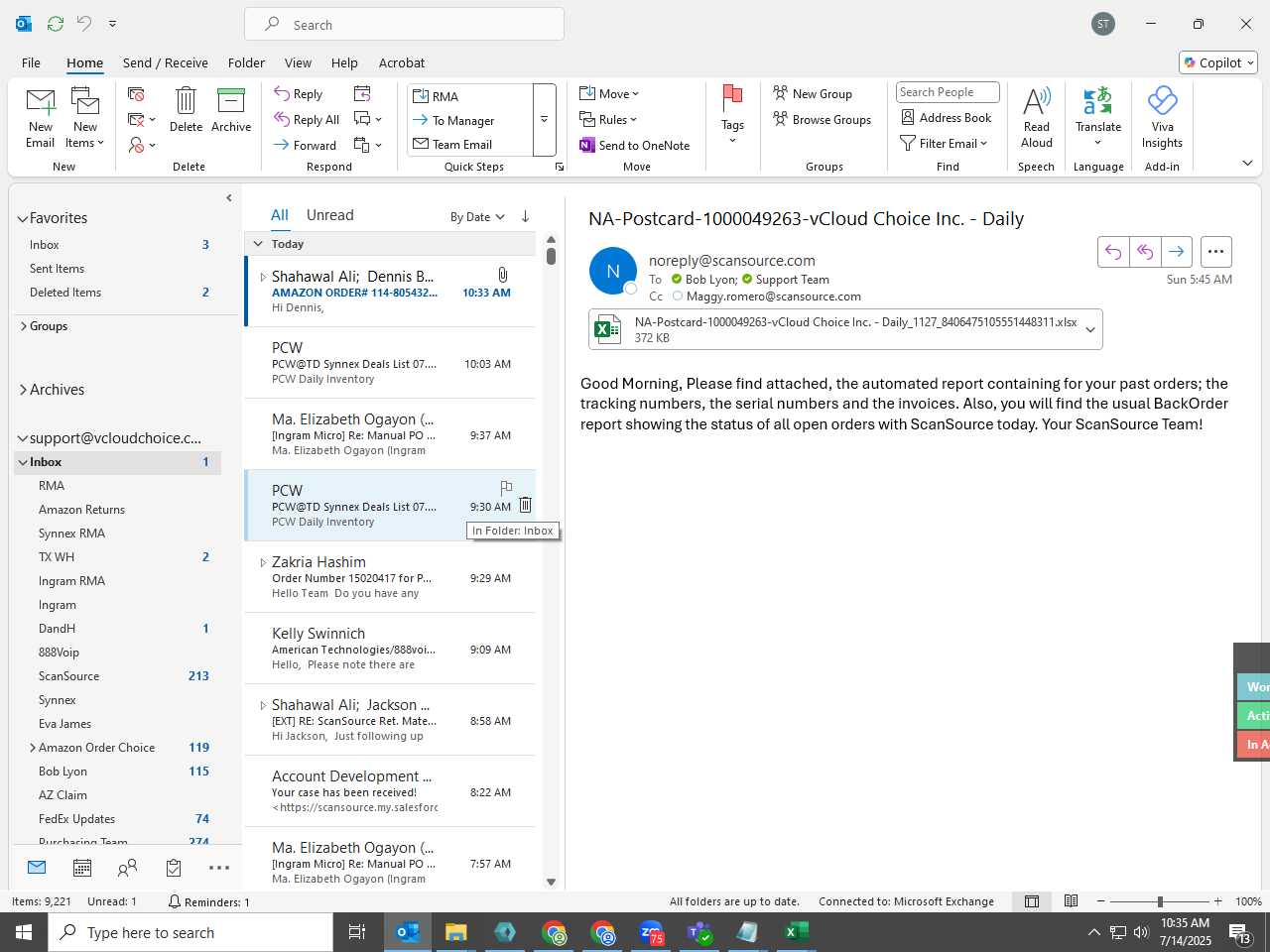Show only Unread messages

[x=330, y=215]
